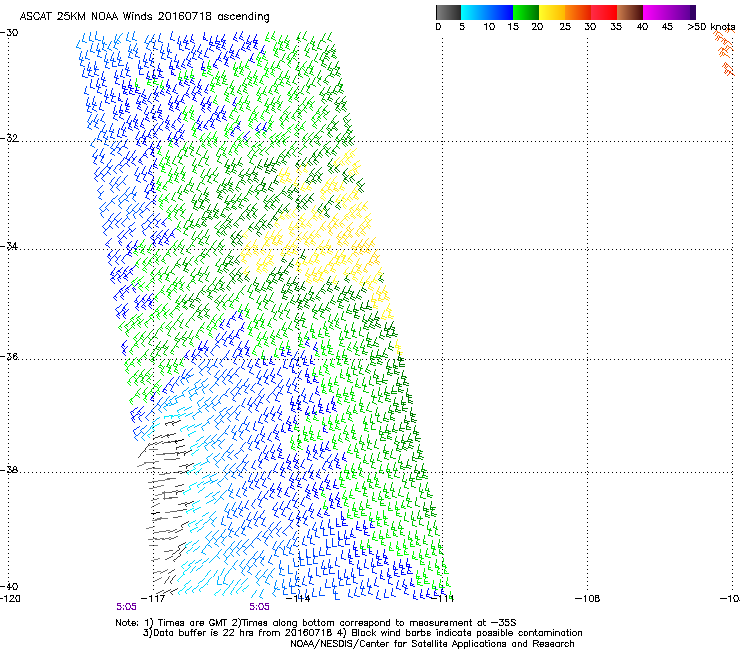Click the '-34' latitude axis label
740x650 pixels.
(9, 246)
